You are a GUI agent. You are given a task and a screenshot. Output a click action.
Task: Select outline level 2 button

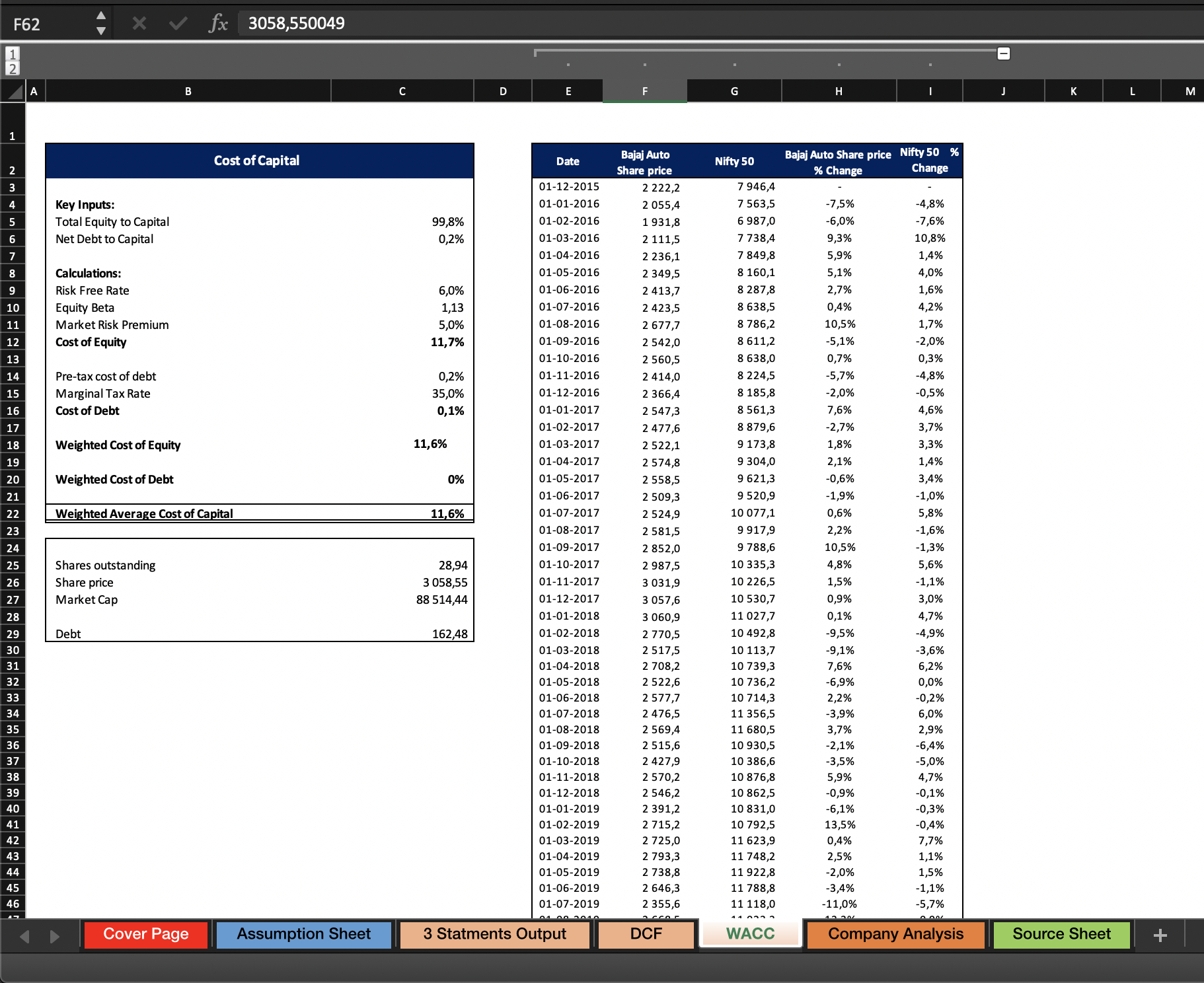tap(13, 69)
